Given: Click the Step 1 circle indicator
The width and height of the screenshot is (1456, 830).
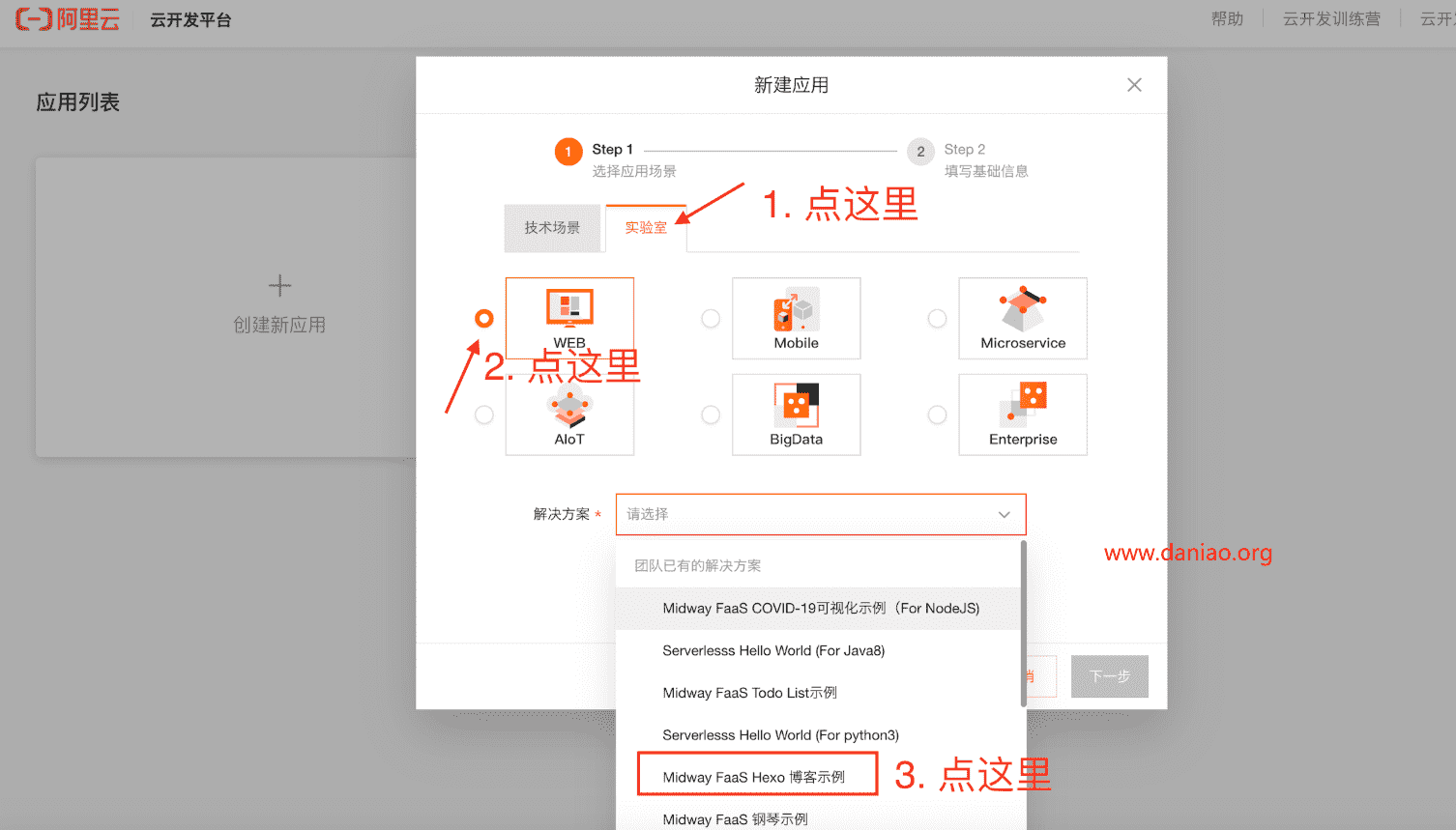Looking at the screenshot, I should pos(568,152).
